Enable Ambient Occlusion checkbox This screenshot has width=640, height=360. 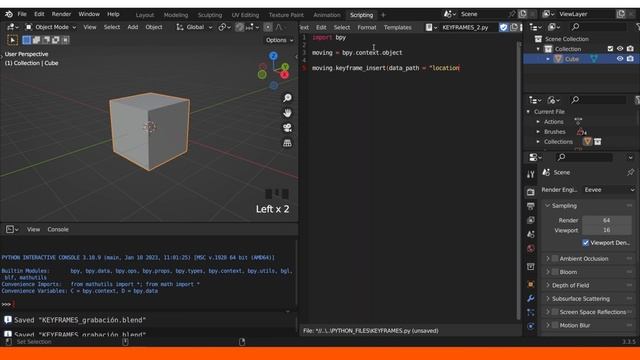pyautogui.click(x=555, y=259)
